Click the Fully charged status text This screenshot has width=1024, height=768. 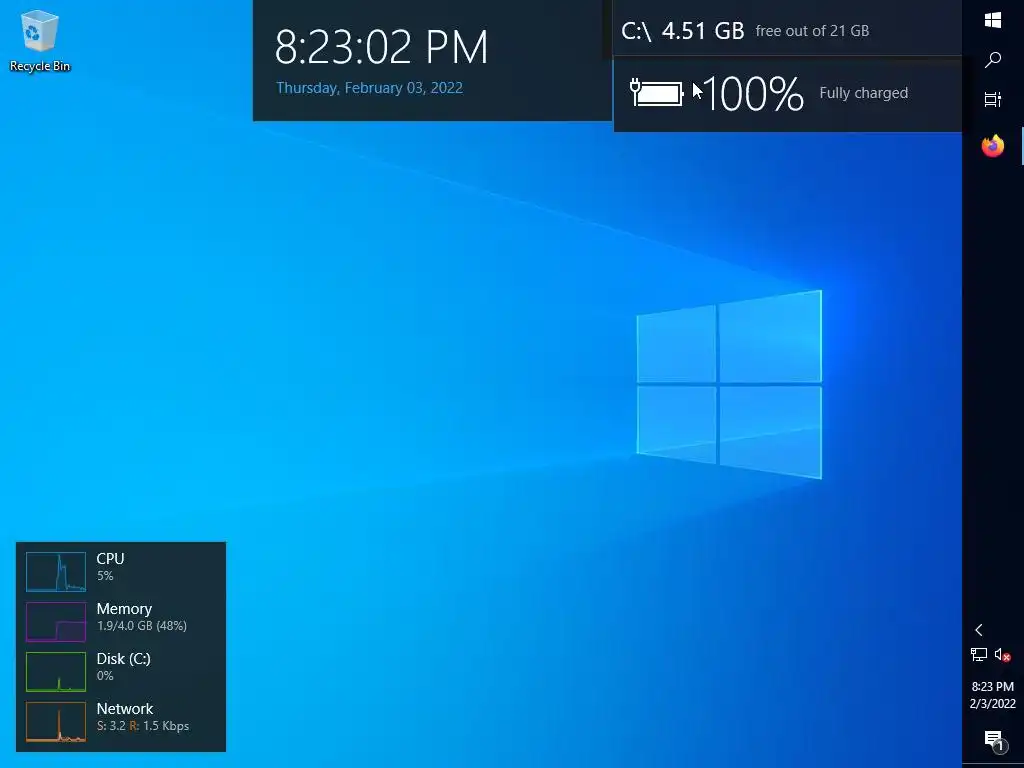pyautogui.click(x=863, y=93)
